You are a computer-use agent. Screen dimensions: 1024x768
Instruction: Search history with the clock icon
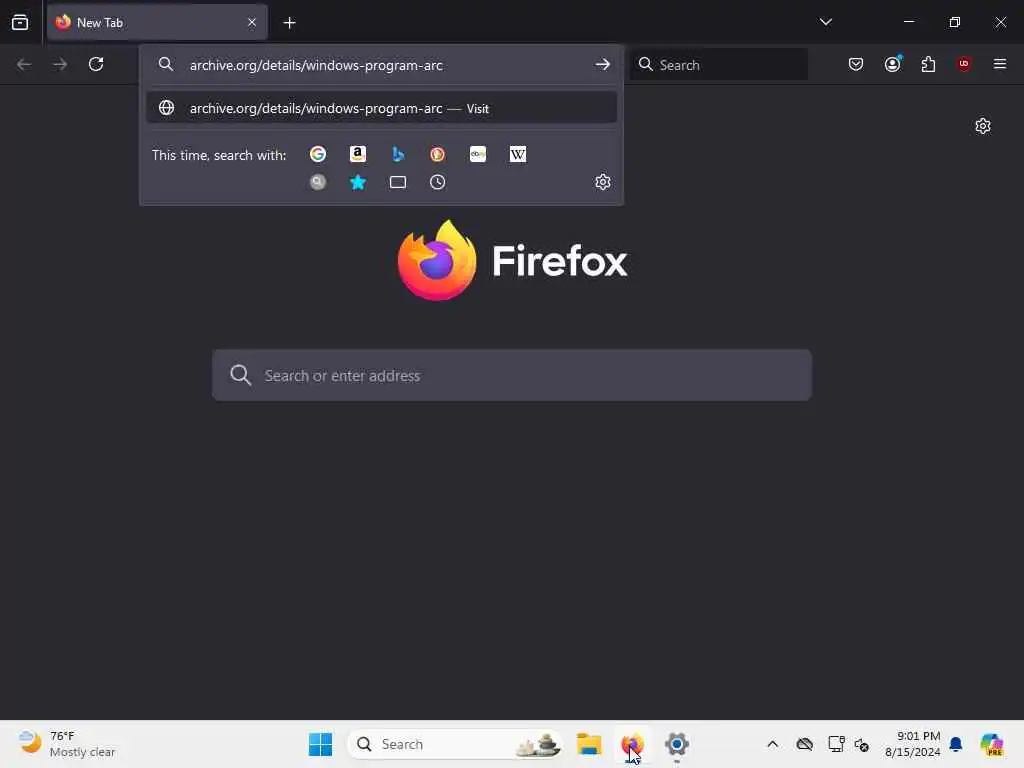(x=438, y=182)
